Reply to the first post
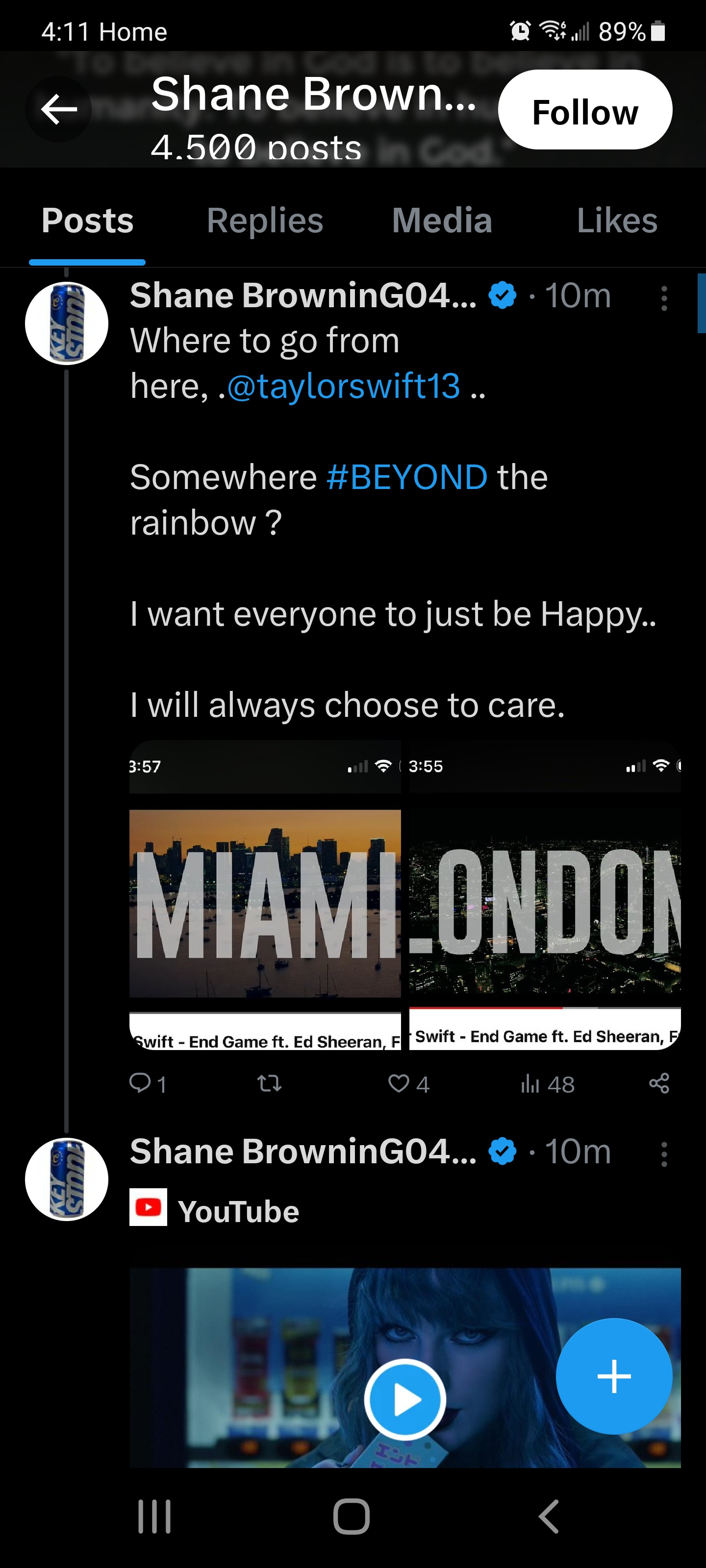This screenshot has height=1568, width=706. (141, 1083)
